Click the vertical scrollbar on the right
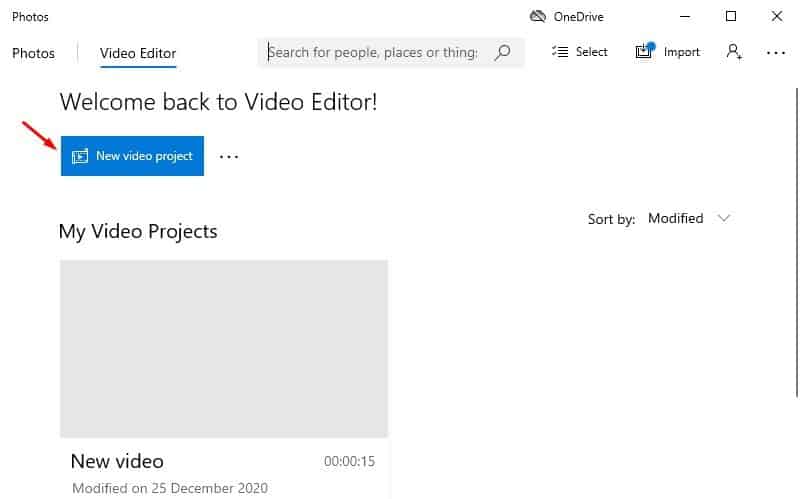The width and height of the screenshot is (800, 499). (796, 242)
